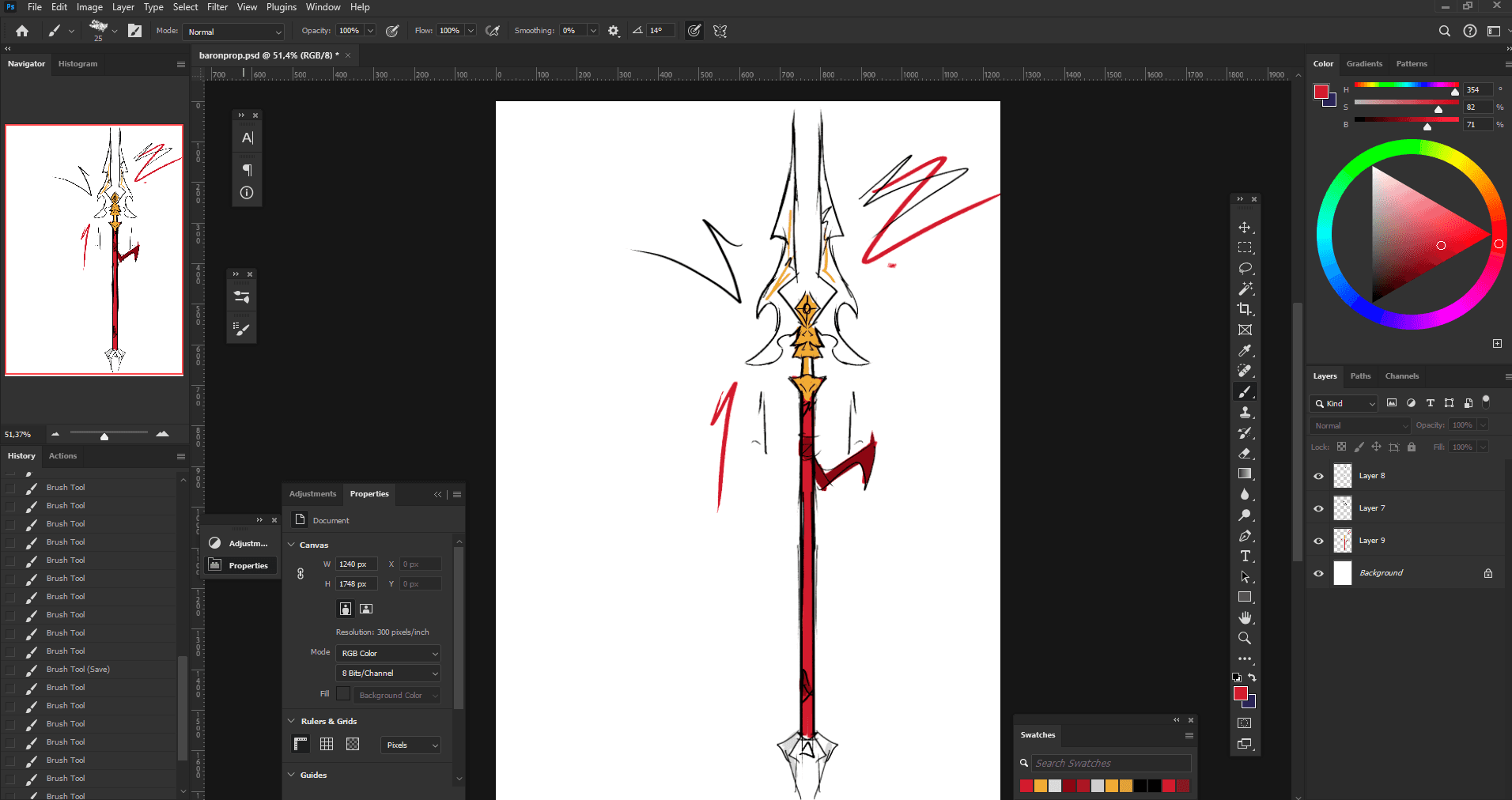Click the Search Swatches field
Viewport: 1512px width, 800px height.
(1111, 764)
